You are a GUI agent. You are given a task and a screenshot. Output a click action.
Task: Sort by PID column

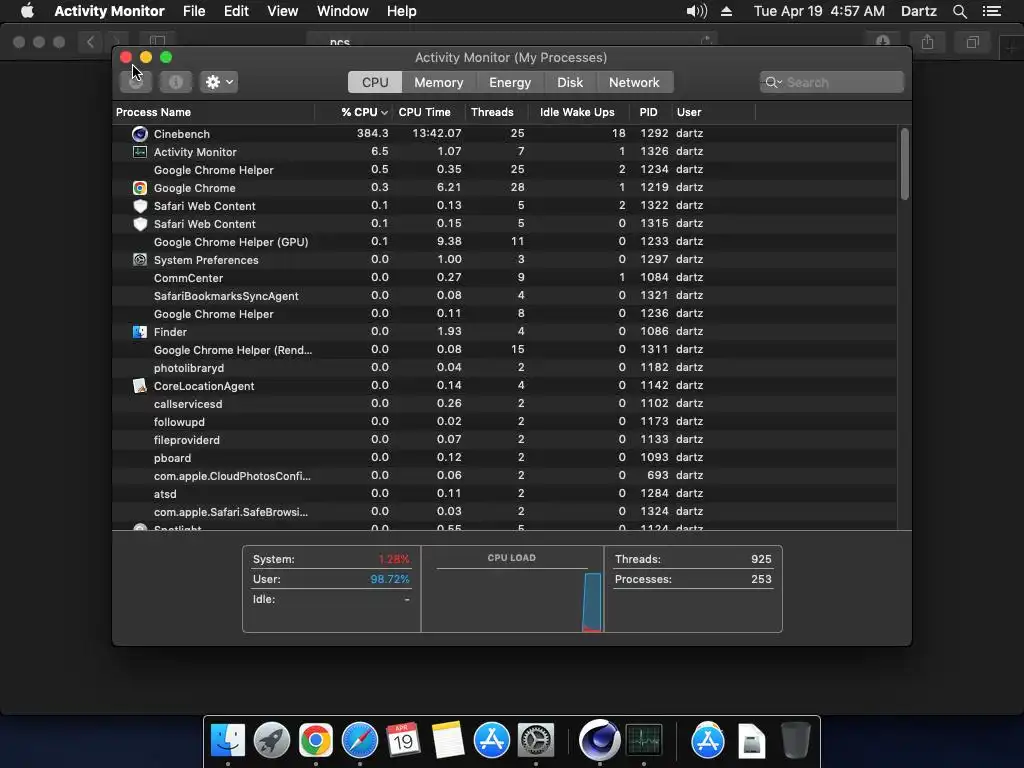pyautogui.click(x=648, y=112)
